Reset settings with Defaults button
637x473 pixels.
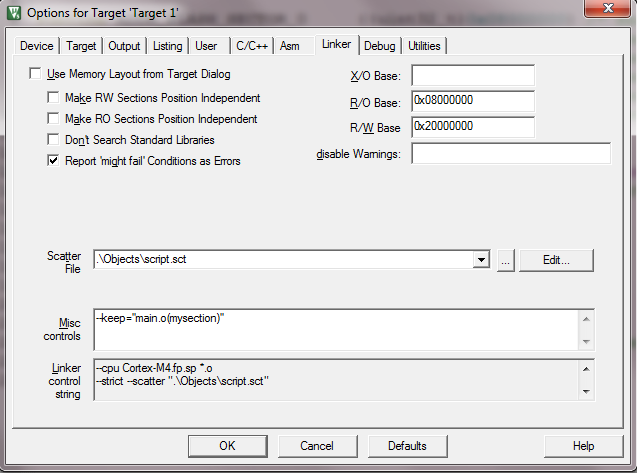[407, 446]
